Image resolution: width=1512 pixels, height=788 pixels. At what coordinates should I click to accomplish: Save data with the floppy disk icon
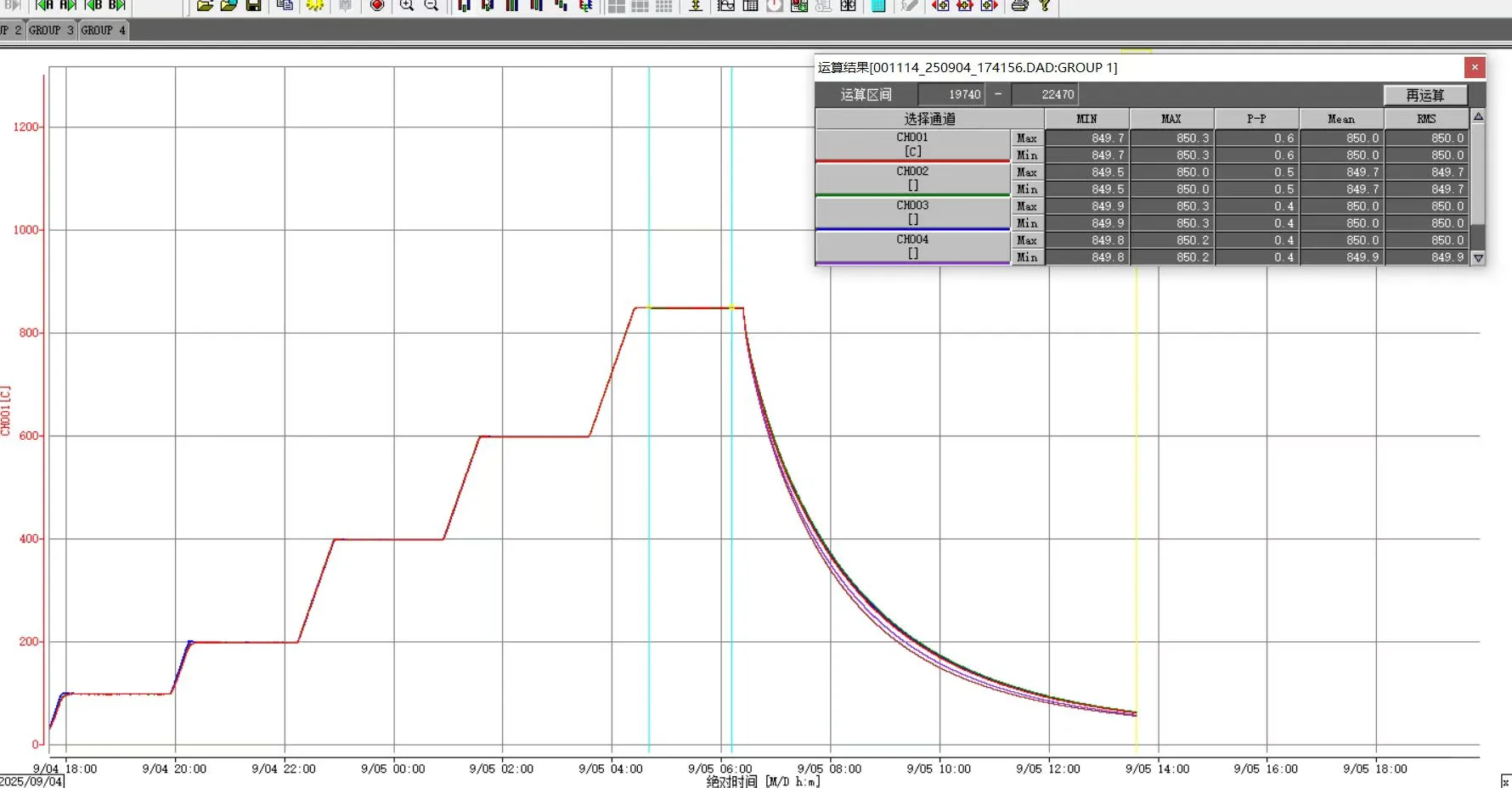(253, 5)
